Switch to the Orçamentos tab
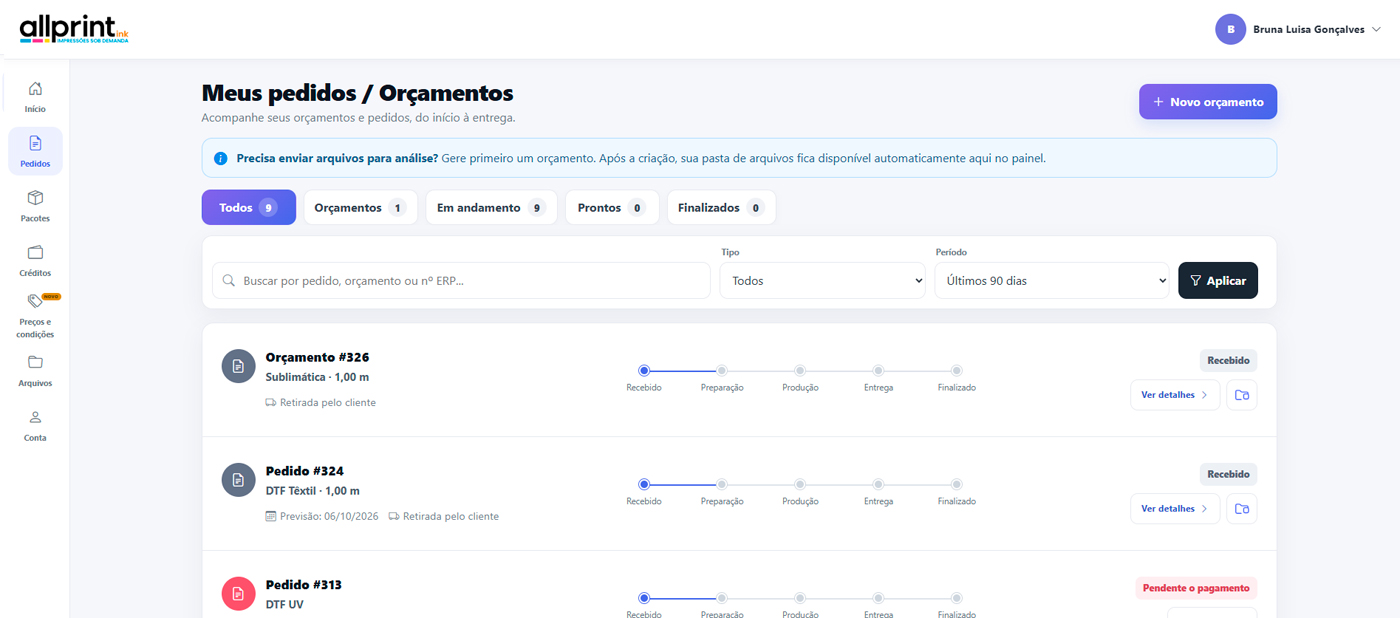Viewport: 1400px width, 618px height. coord(360,207)
